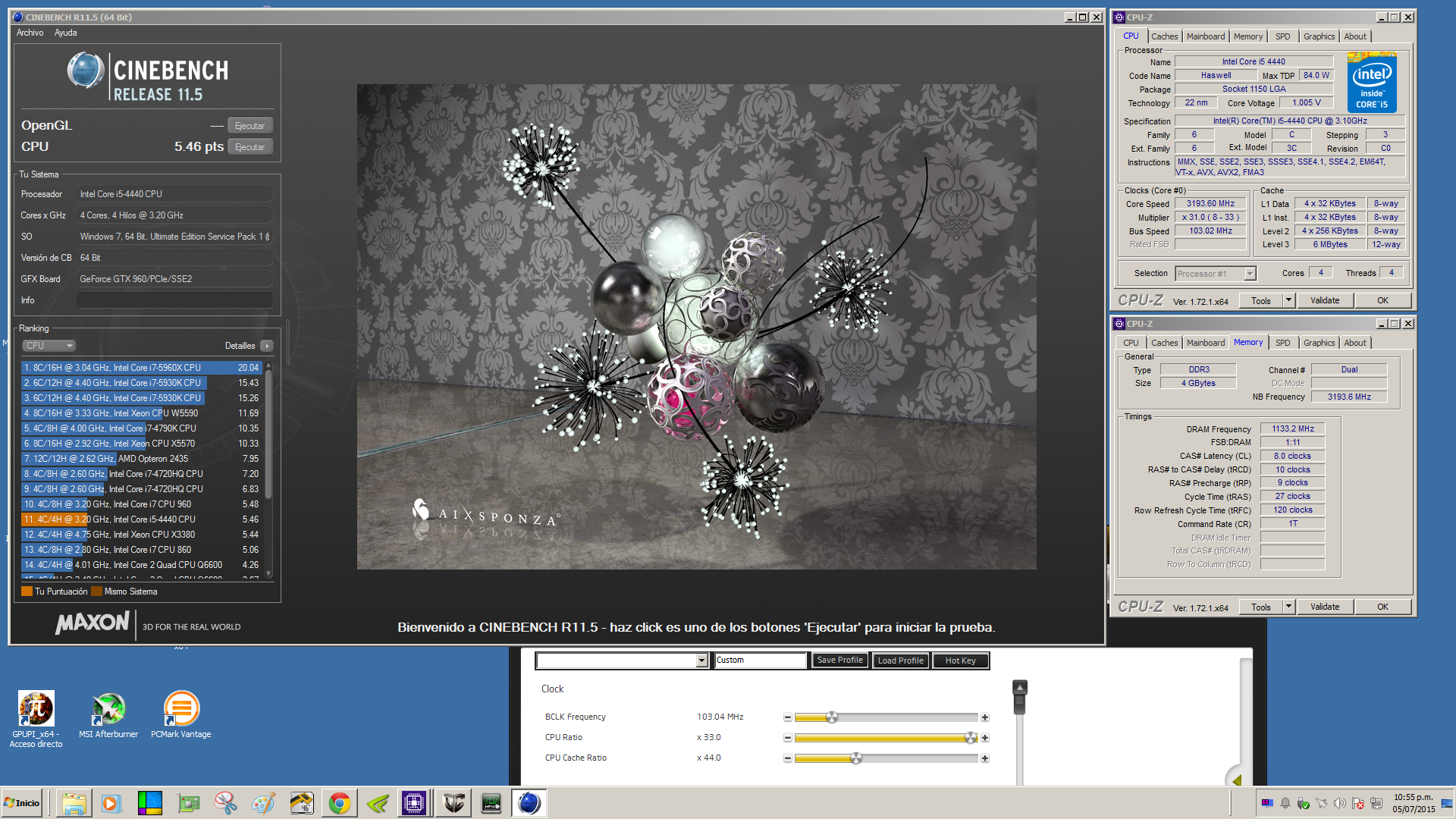Click Validate in bottom CPU-Z window
1456x819 pixels.
point(1324,607)
